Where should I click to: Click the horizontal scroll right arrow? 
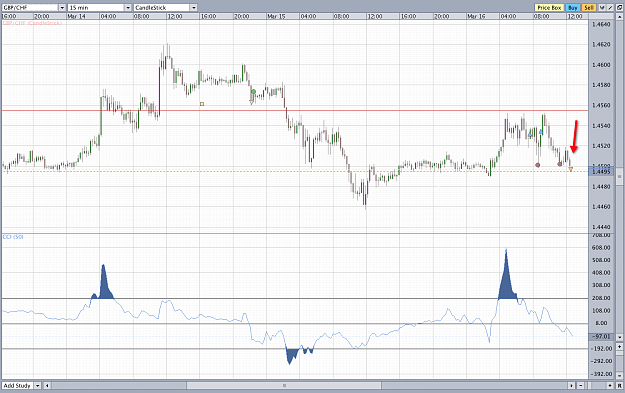pyautogui.click(x=572, y=385)
